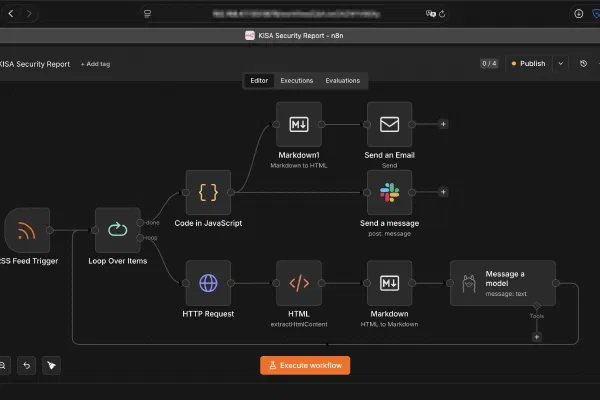Click the Loop Over Items loop output
Viewport: 600px width, 400px height.
140,238
